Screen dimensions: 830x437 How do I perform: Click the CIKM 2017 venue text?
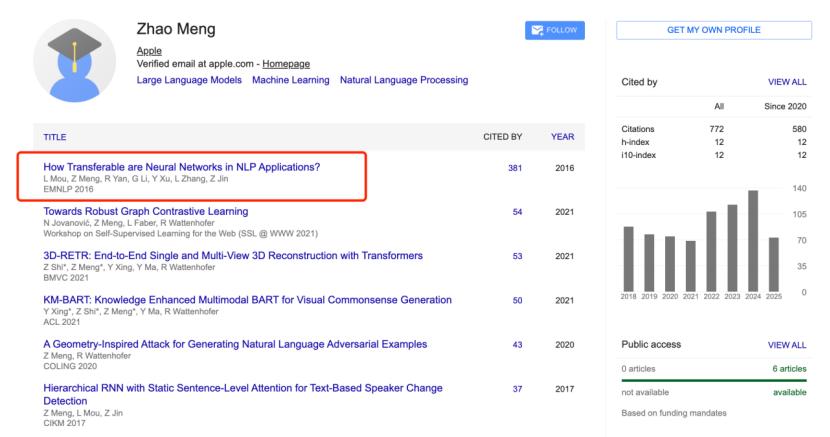[x=64, y=423]
